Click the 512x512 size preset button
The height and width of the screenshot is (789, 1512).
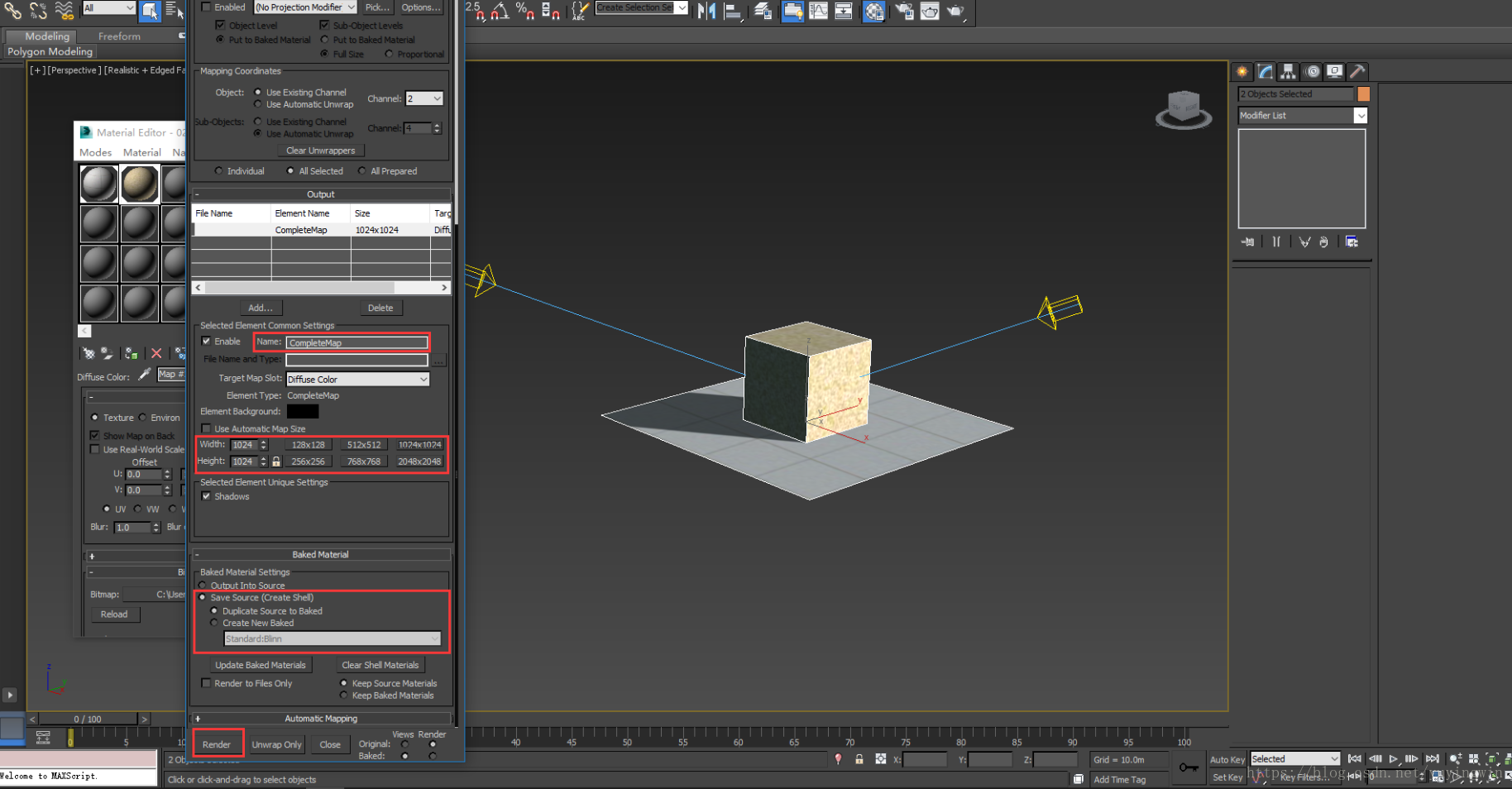pos(364,445)
